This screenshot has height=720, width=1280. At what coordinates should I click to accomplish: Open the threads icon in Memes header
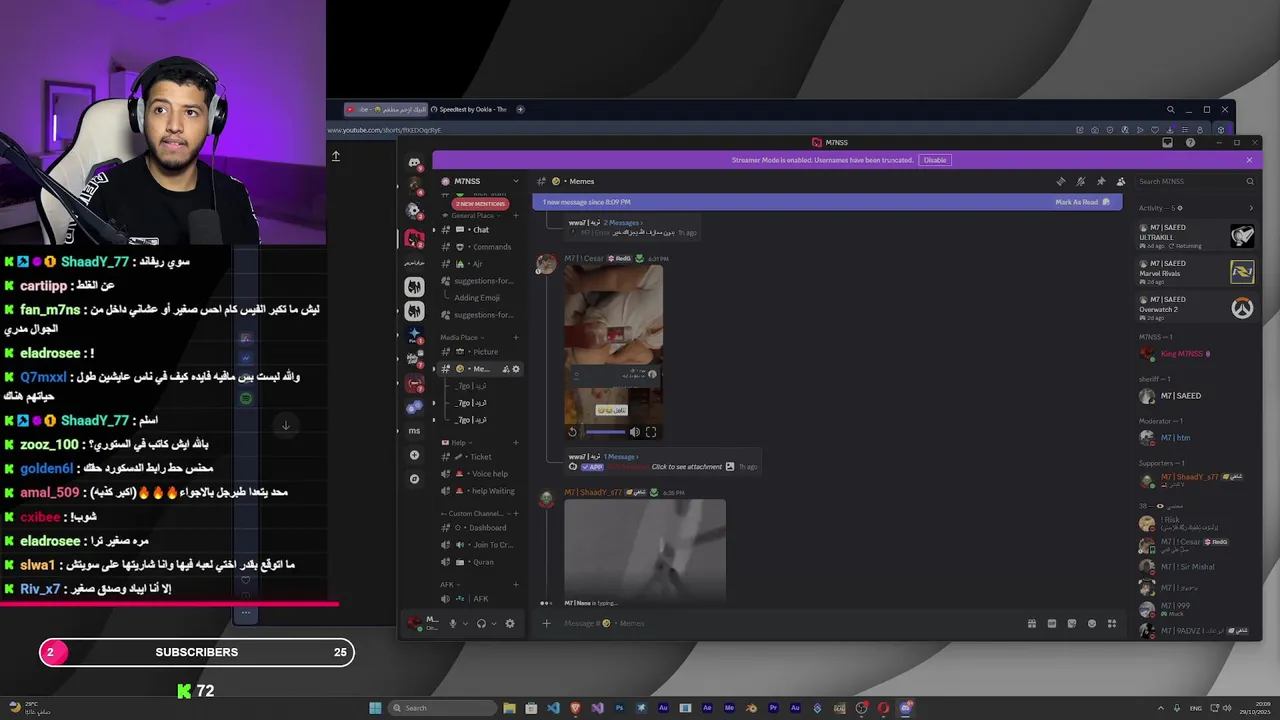tap(1061, 181)
